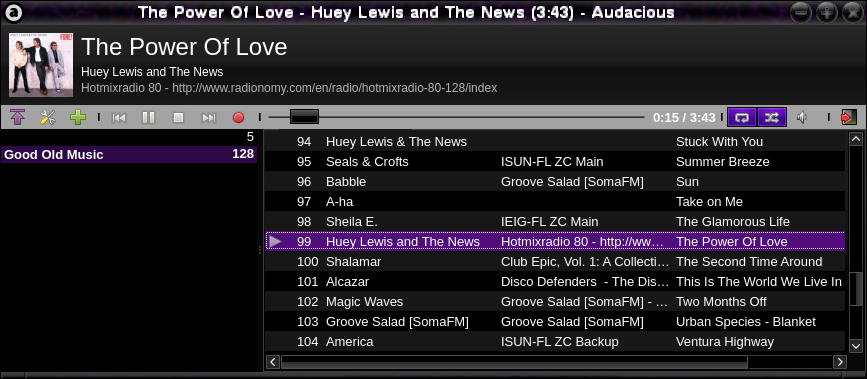The image size is (867, 379).
Task: Select track 97 A-ha Take on Me
Action: 555,201
